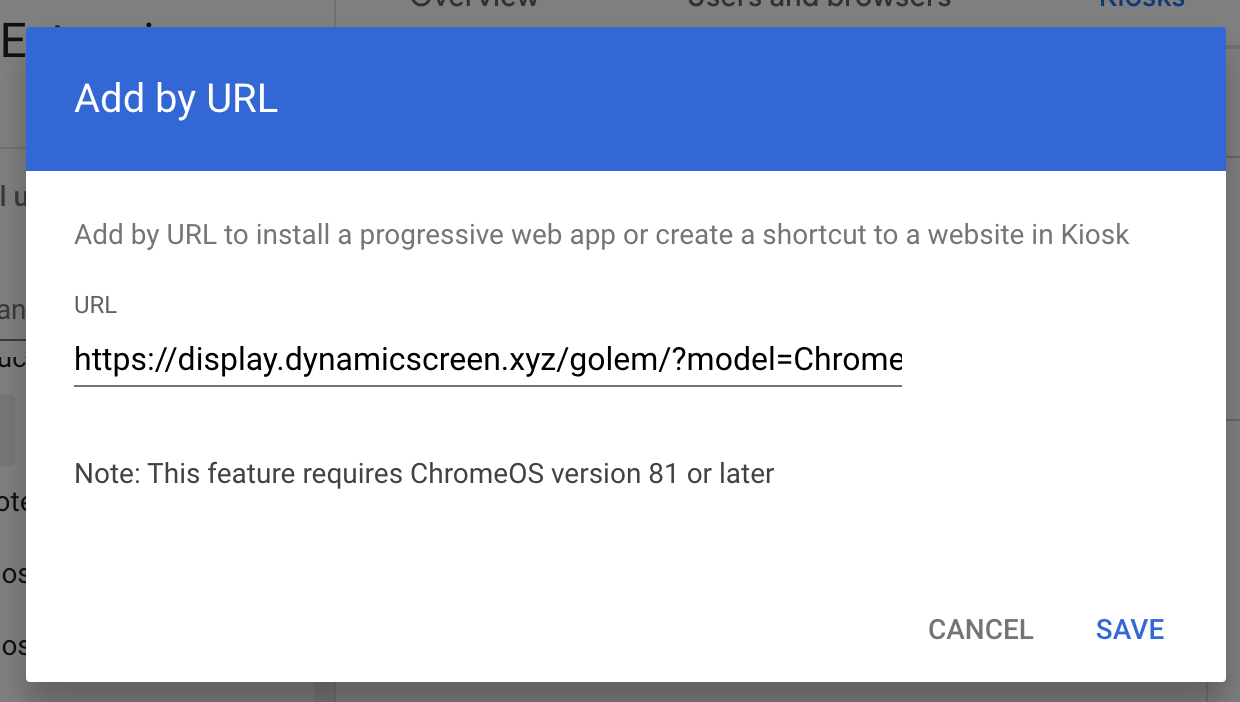Focus the URL text input field

coord(488,360)
